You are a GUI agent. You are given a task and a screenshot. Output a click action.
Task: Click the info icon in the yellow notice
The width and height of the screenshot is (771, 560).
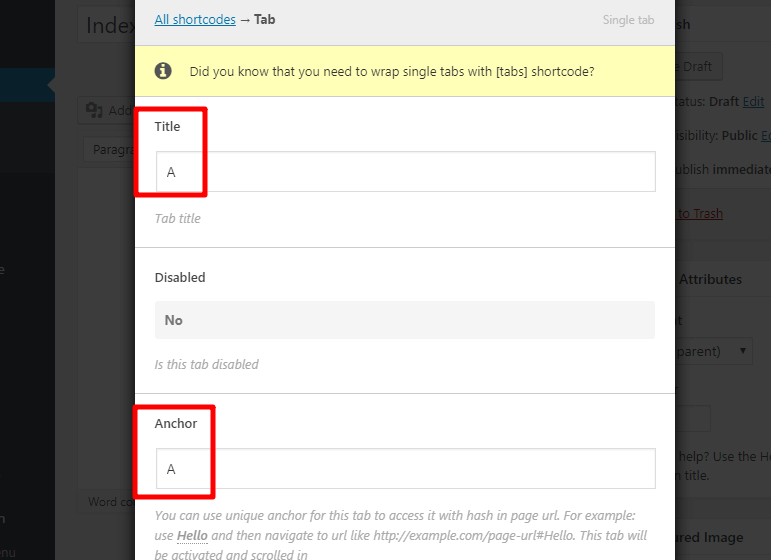coord(163,71)
